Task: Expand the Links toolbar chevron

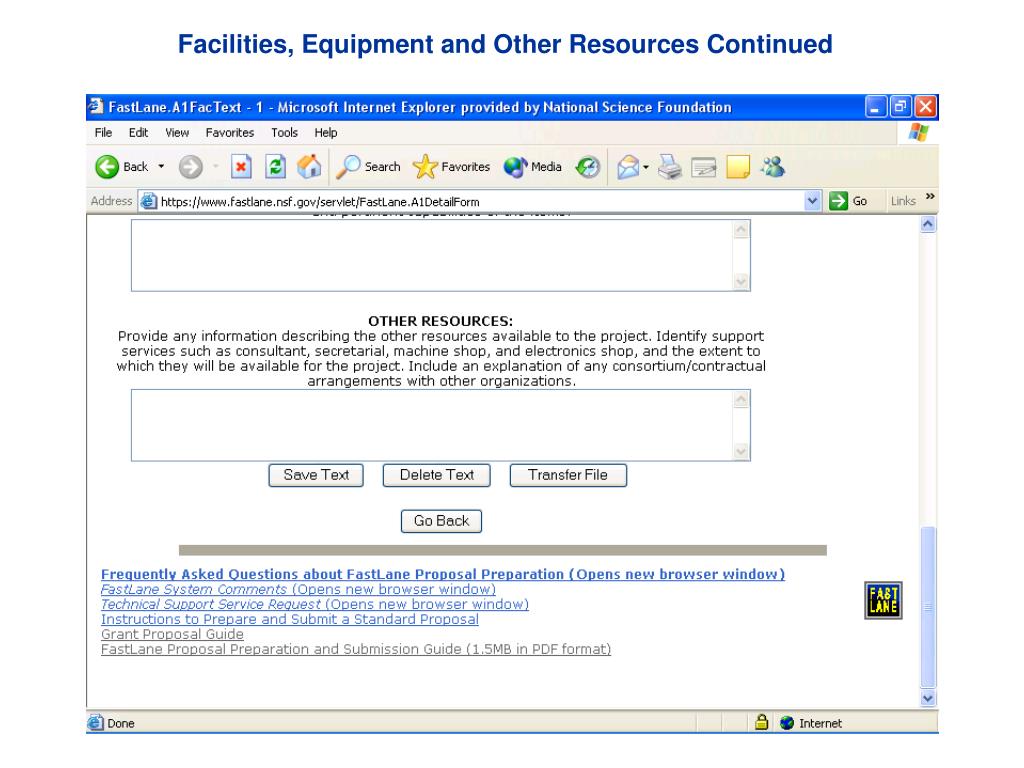Action: coord(930,197)
